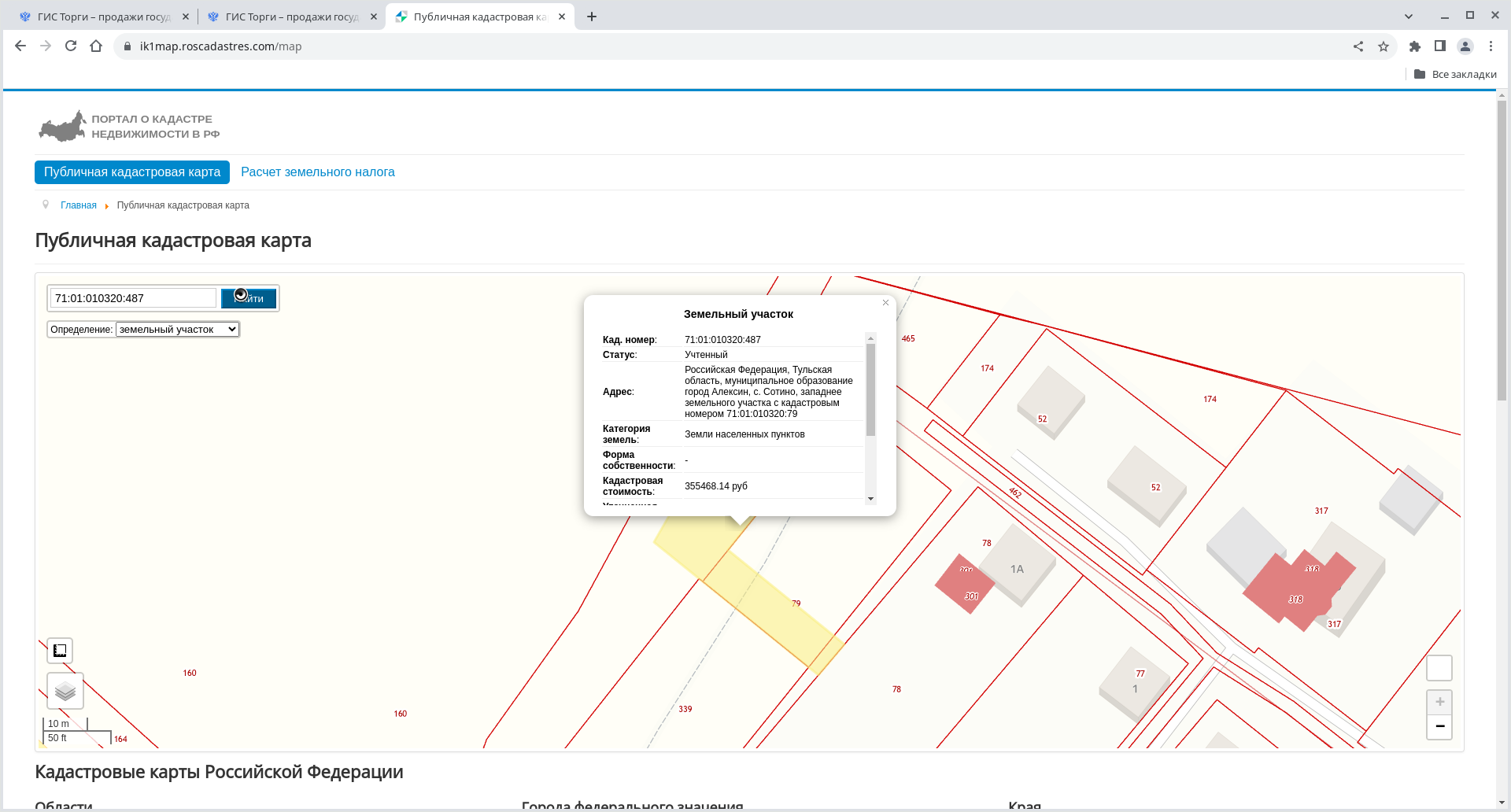
Task: Reload the page
Action: click(71, 46)
